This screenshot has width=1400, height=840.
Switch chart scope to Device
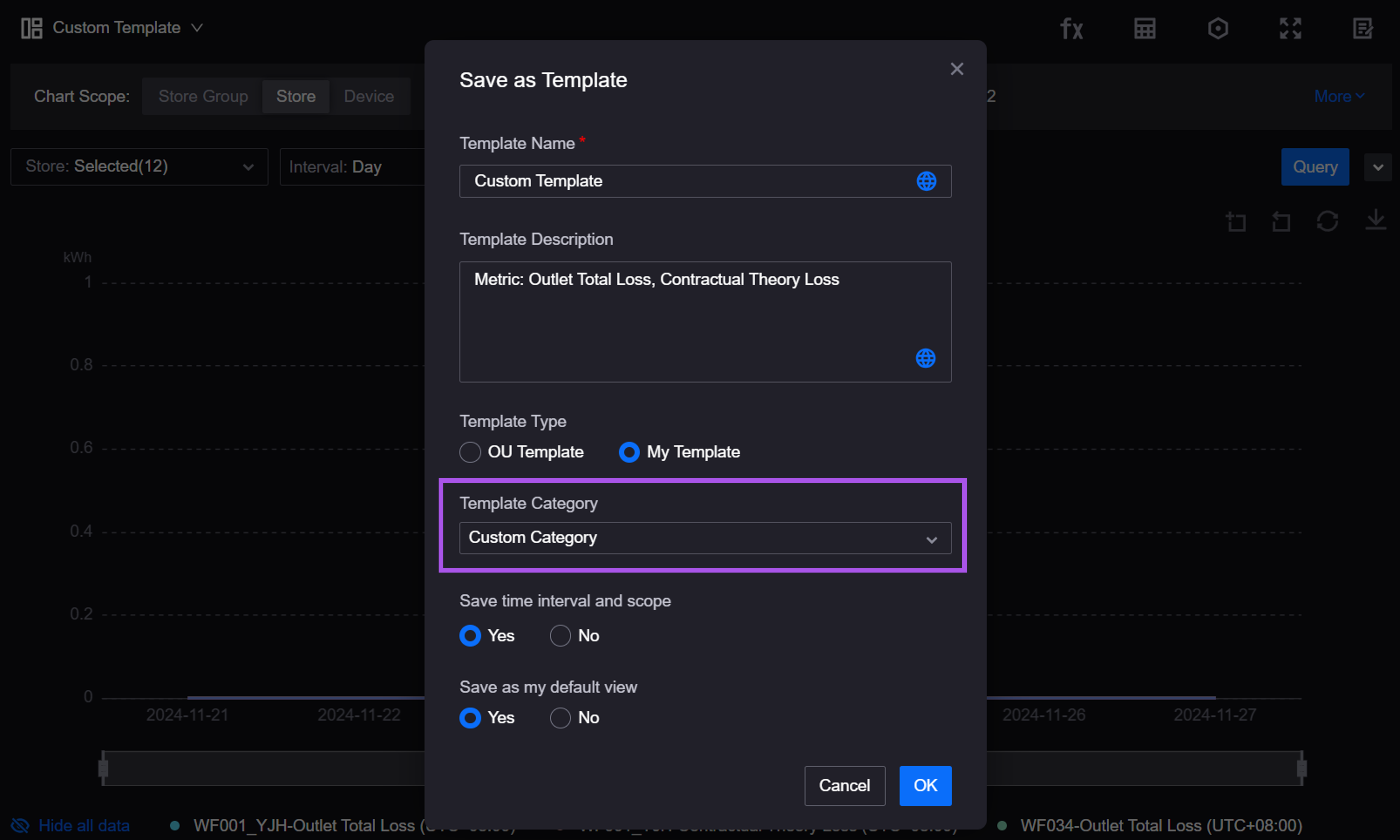pyautogui.click(x=369, y=96)
